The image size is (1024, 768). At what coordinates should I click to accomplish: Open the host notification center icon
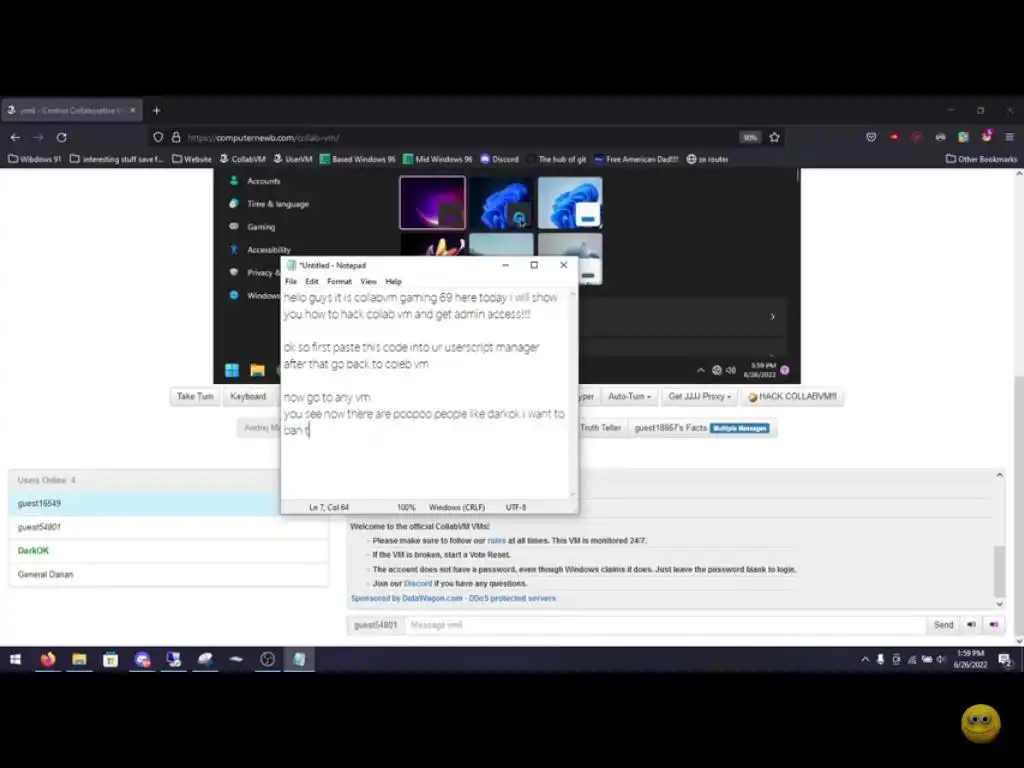pyautogui.click(x=1004, y=660)
